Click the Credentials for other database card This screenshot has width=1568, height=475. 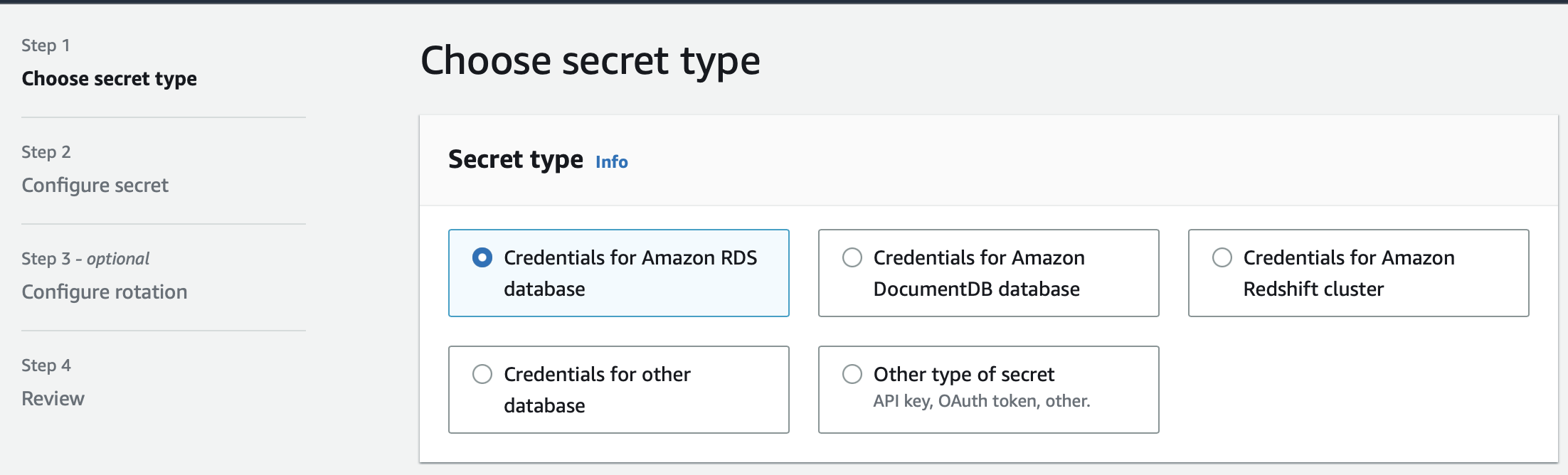click(618, 389)
